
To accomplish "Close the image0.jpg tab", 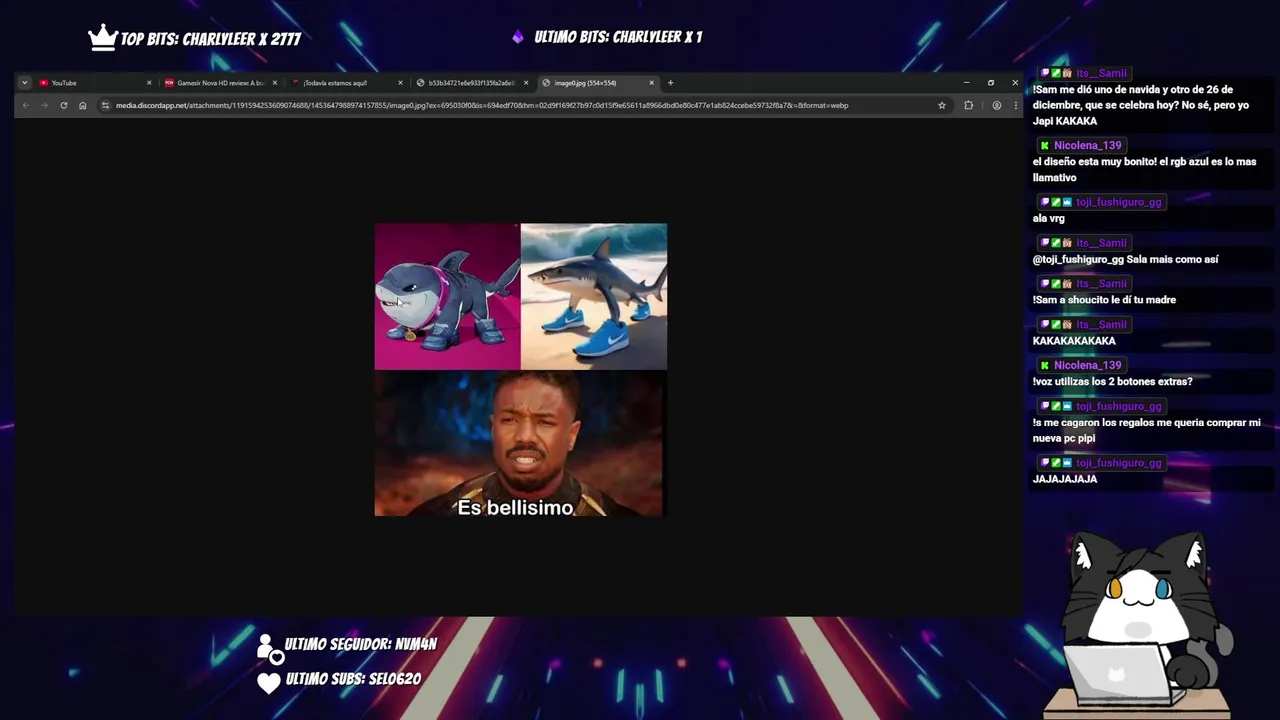I will 652,83.
